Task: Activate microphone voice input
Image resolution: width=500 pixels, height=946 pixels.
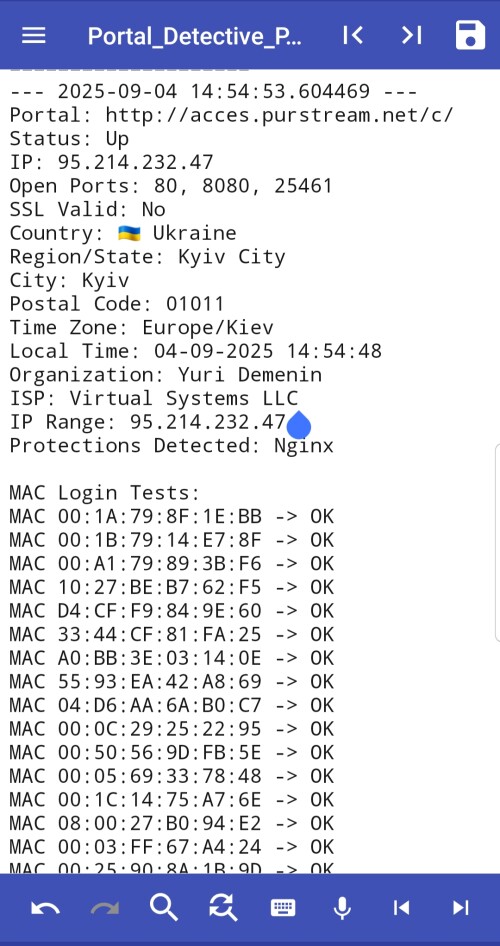Action: (342, 907)
